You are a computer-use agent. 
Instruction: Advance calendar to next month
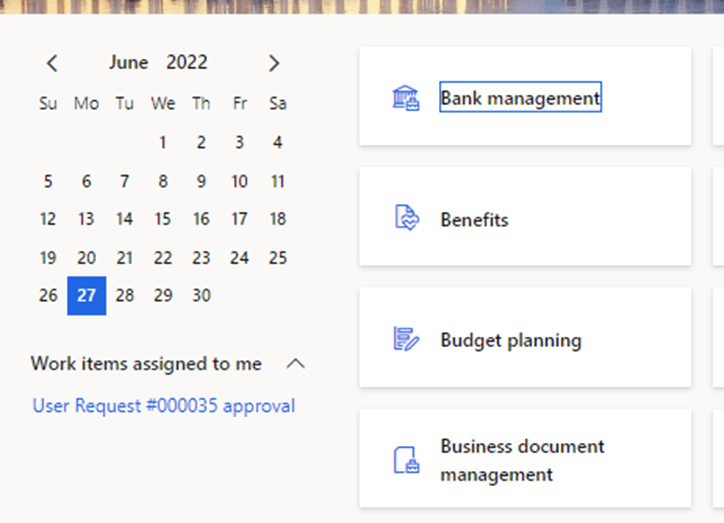point(274,63)
